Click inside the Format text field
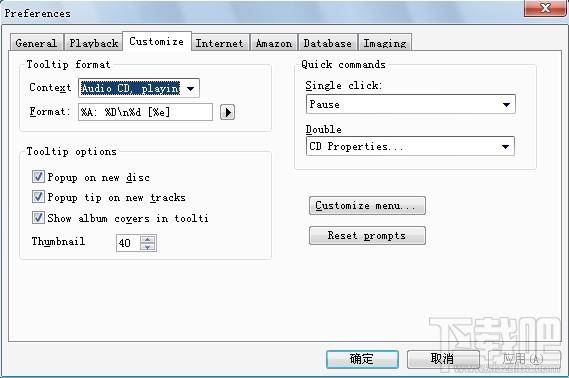The height and width of the screenshot is (378, 569). (145, 112)
